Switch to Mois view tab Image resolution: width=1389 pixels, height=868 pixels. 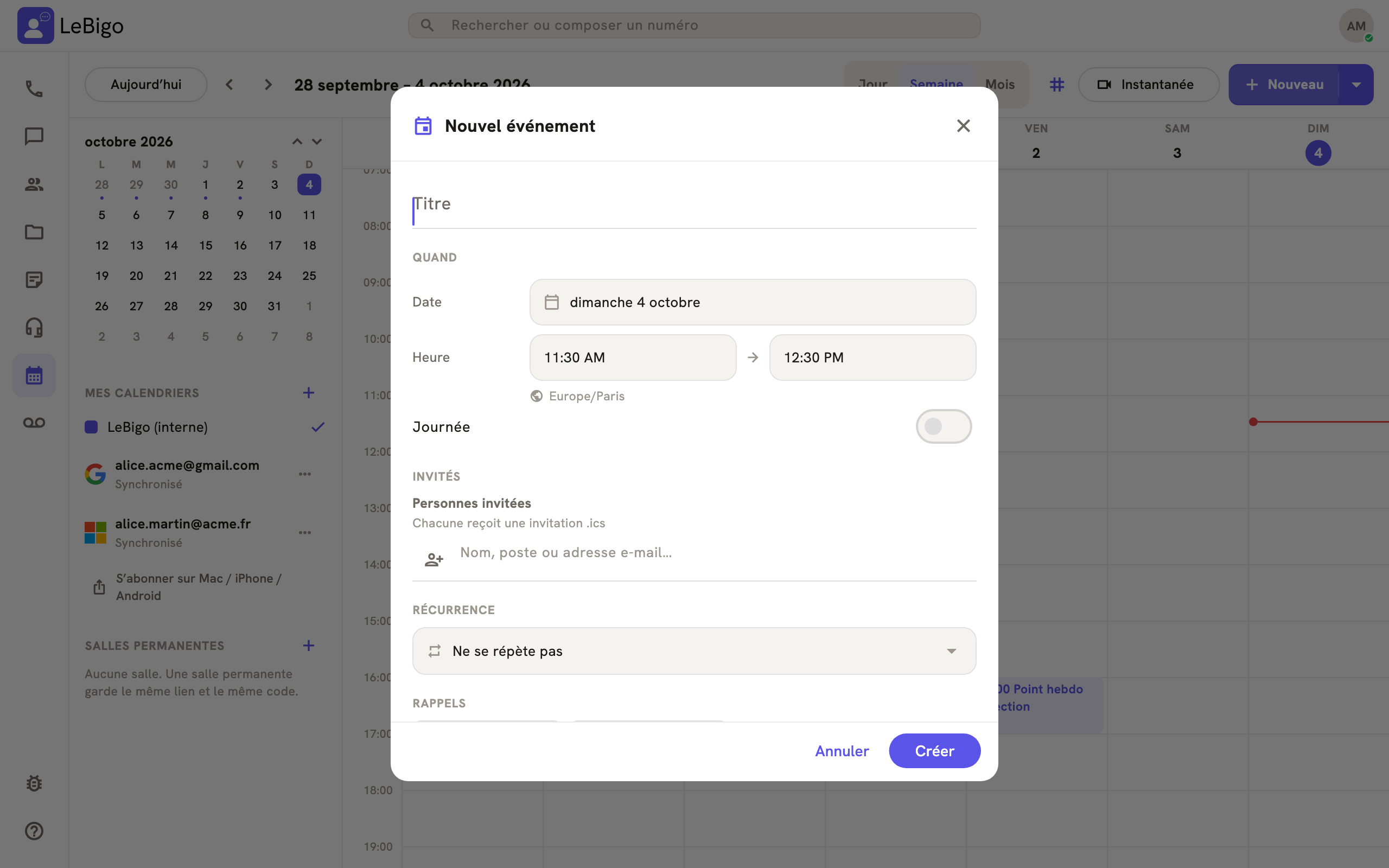click(1000, 85)
